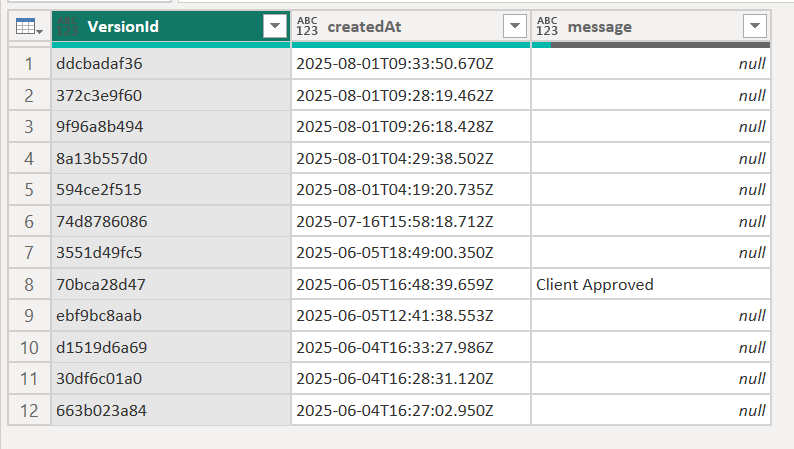Click createdAt cell 2025-06-05T12:41:38.553Z
This screenshot has width=794, height=449.
tap(411, 316)
